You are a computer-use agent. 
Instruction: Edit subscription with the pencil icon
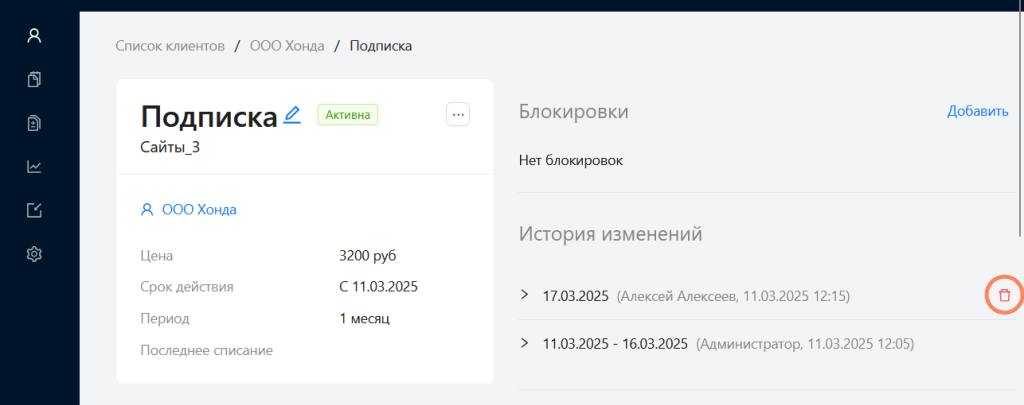pyautogui.click(x=292, y=115)
